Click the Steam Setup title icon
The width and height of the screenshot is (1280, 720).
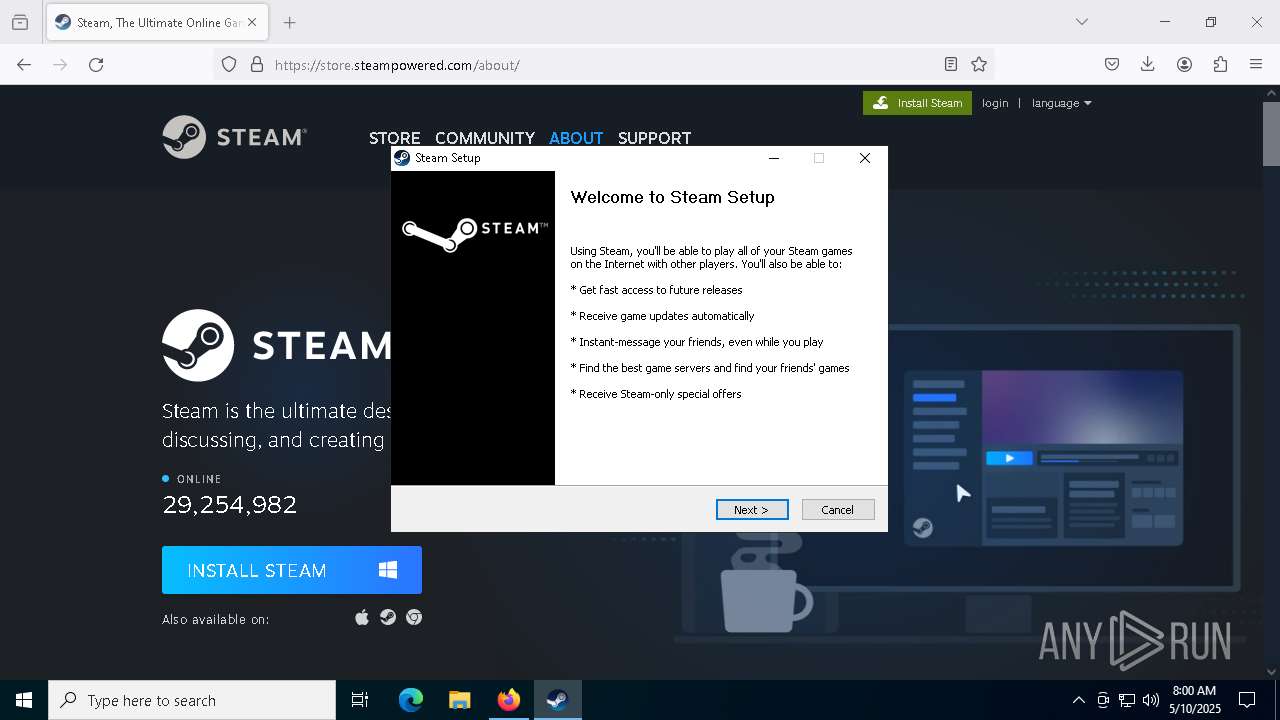(x=402, y=158)
